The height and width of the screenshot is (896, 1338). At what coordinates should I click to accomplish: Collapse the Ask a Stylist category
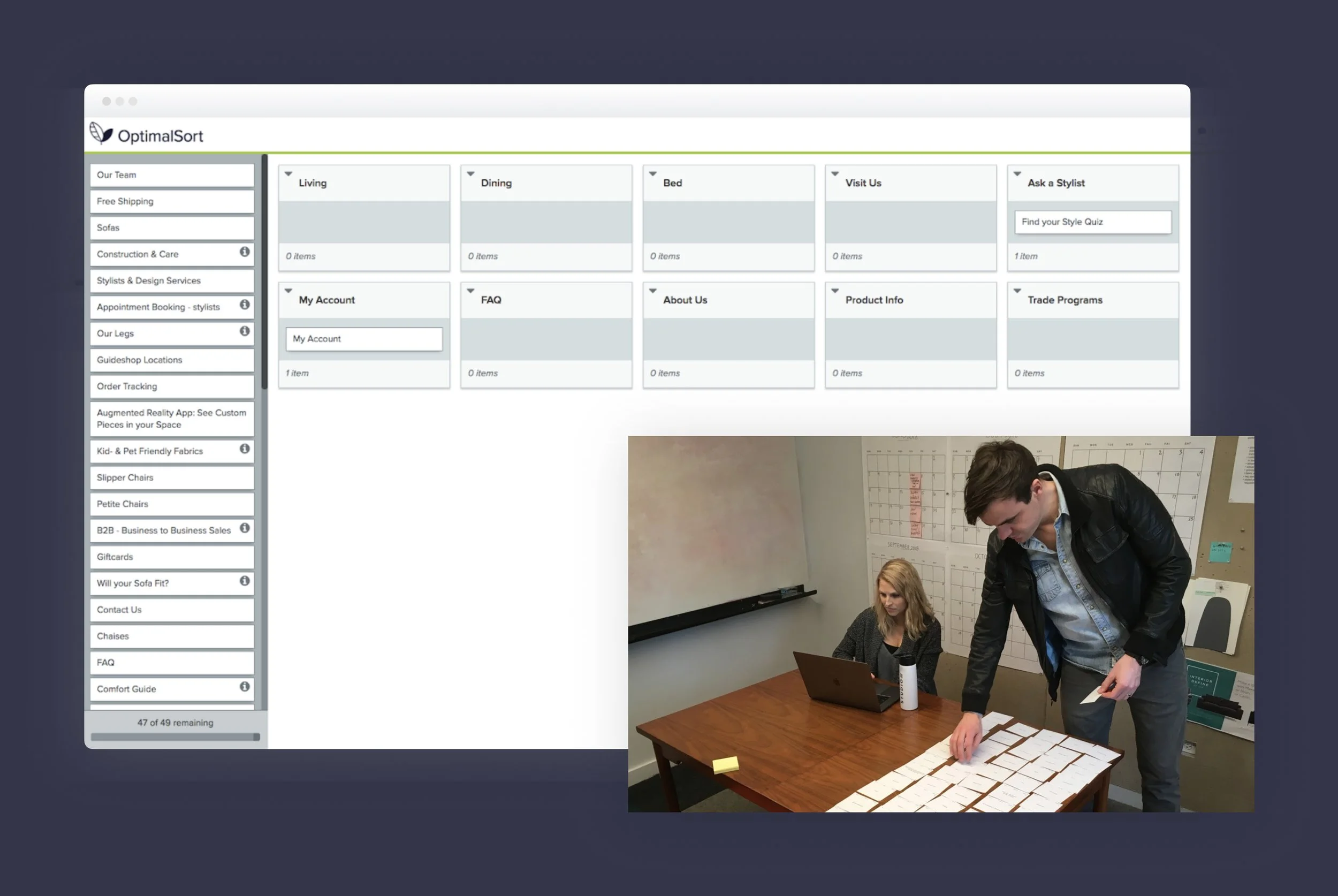pyautogui.click(x=1017, y=174)
